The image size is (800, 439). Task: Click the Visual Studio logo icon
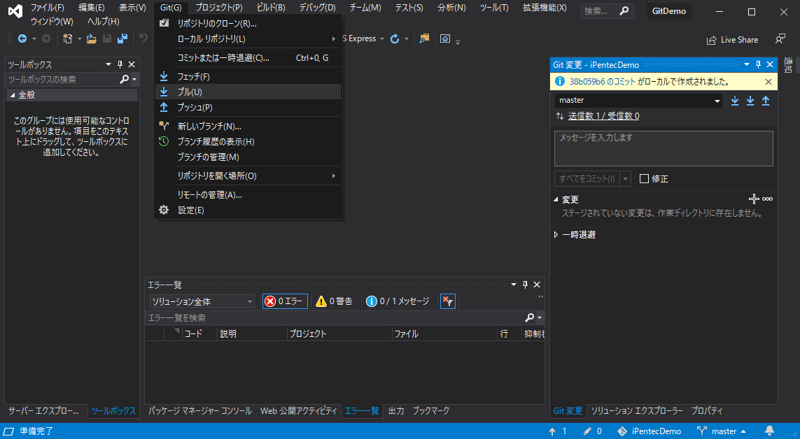pos(15,11)
